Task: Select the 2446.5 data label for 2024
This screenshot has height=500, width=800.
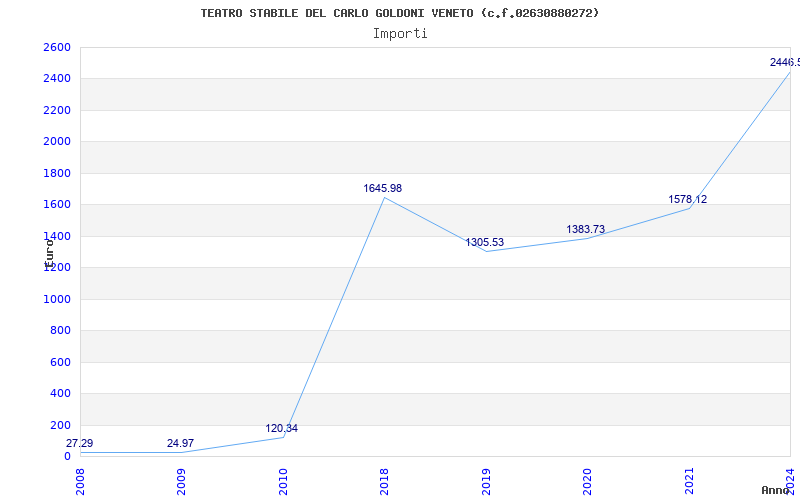Action: point(785,63)
